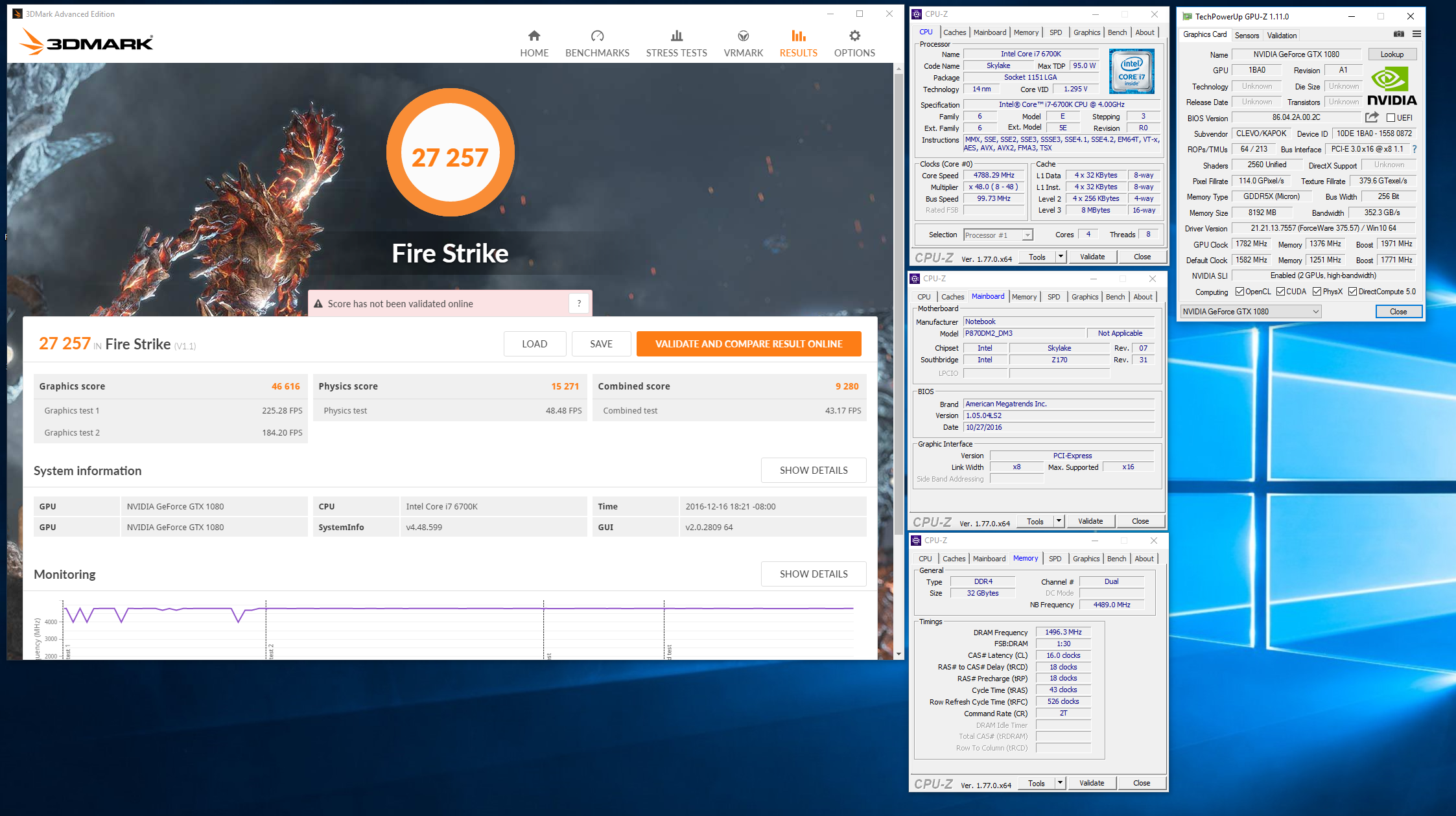The width and height of the screenshot is (1456, 816).
Task: Open SPD tab in top CPU-Z window
Action: click(x=1056, y=32)
